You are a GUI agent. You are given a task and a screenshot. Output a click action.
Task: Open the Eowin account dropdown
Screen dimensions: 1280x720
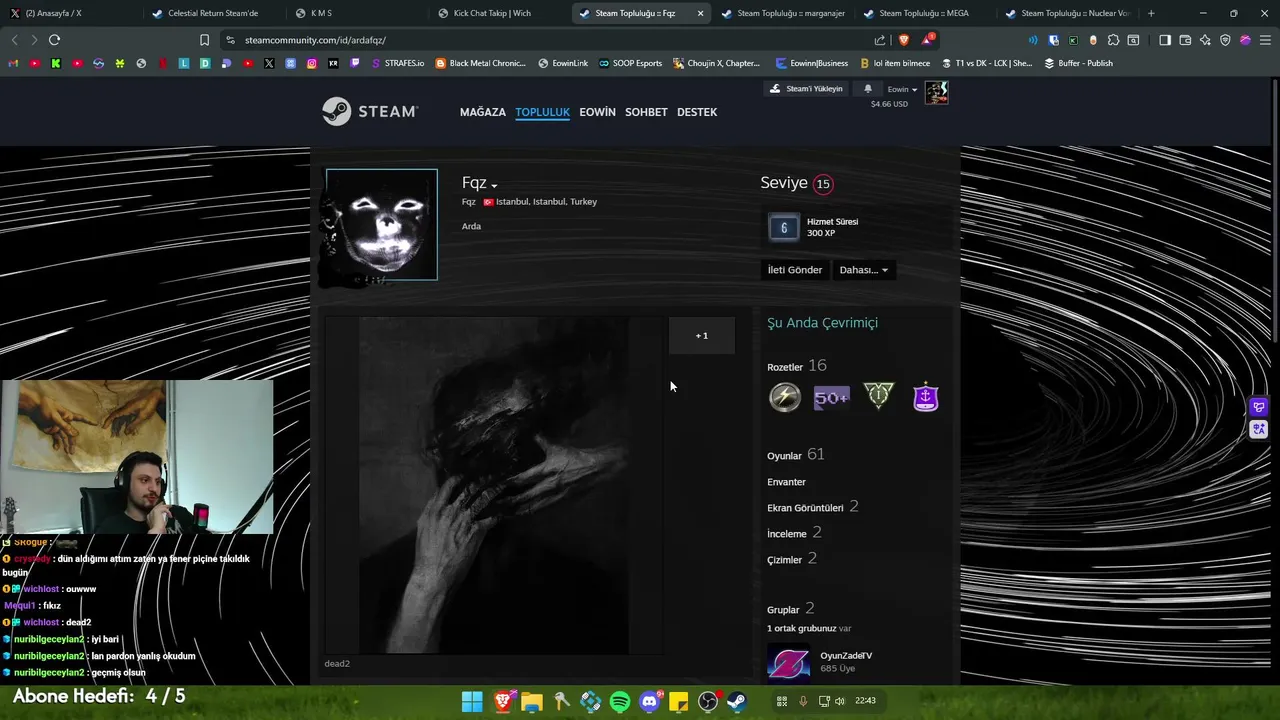[902, 89]
